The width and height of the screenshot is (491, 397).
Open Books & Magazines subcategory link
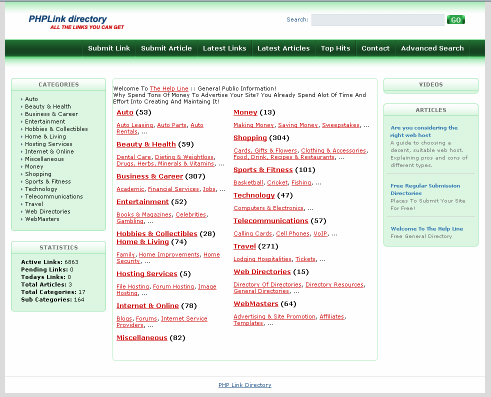tap(144, 215)
